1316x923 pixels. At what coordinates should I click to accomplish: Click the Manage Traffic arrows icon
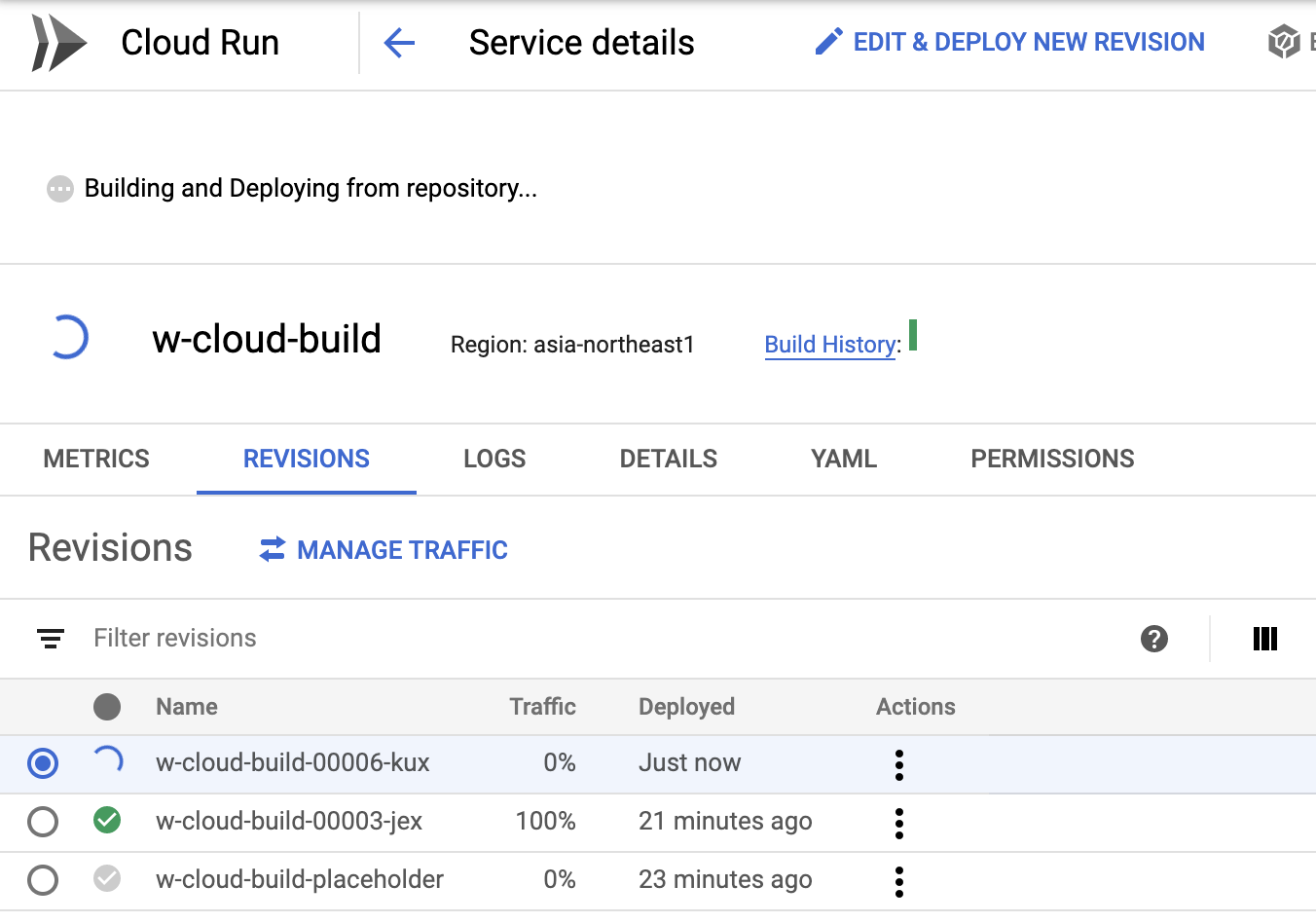point(273,549)
